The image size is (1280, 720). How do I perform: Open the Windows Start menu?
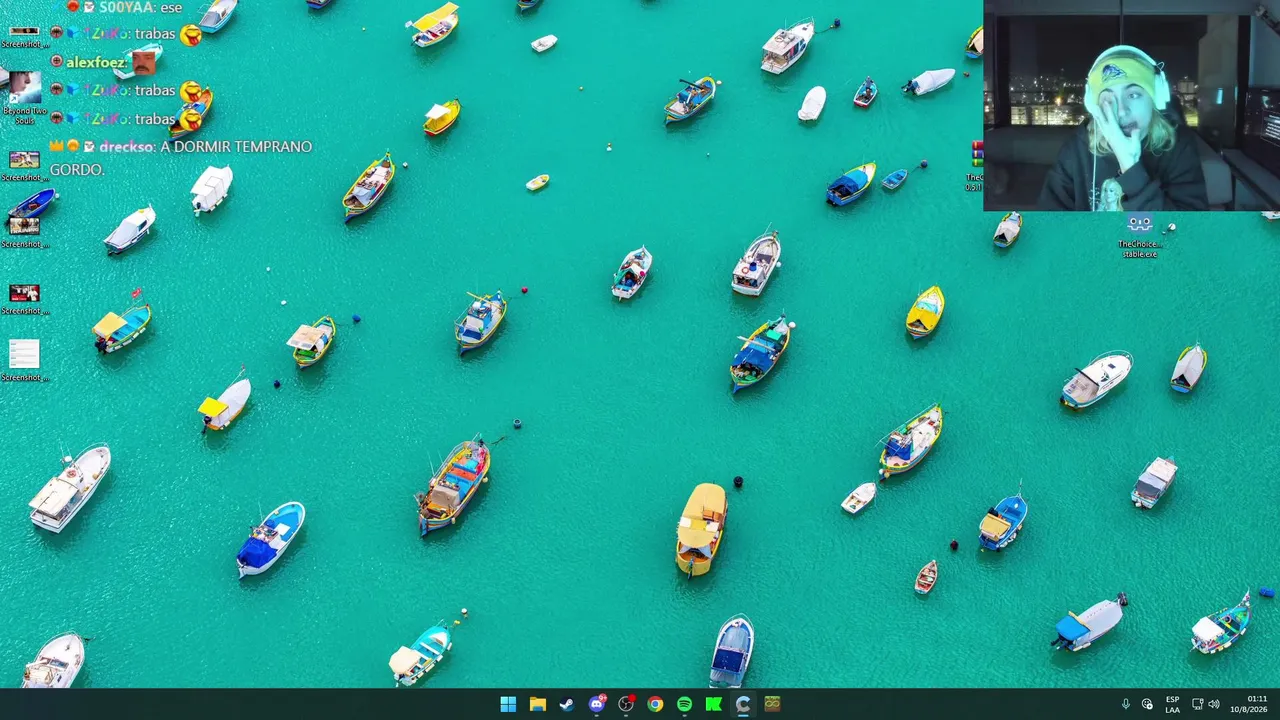pos(508,704)
